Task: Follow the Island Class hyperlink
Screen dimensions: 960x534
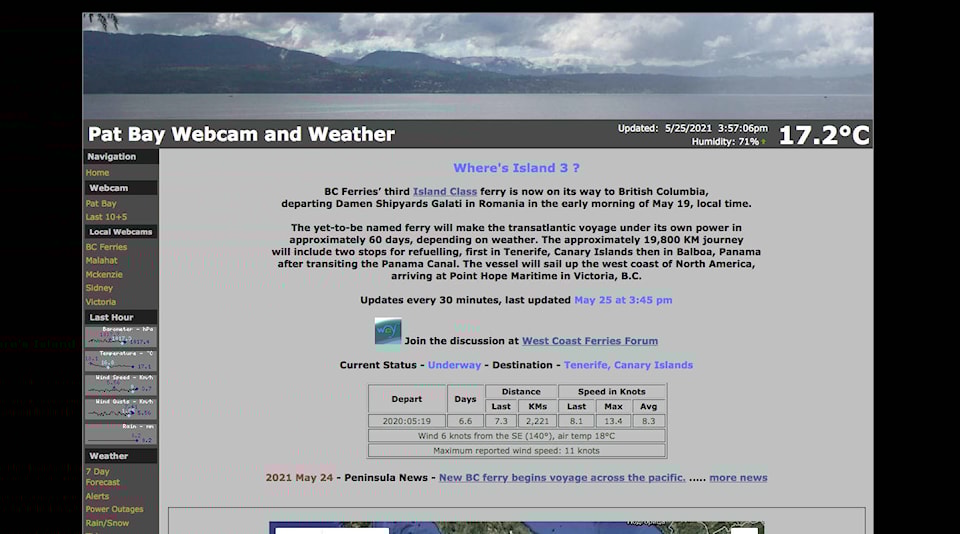Action: click(x=444, y=191)
